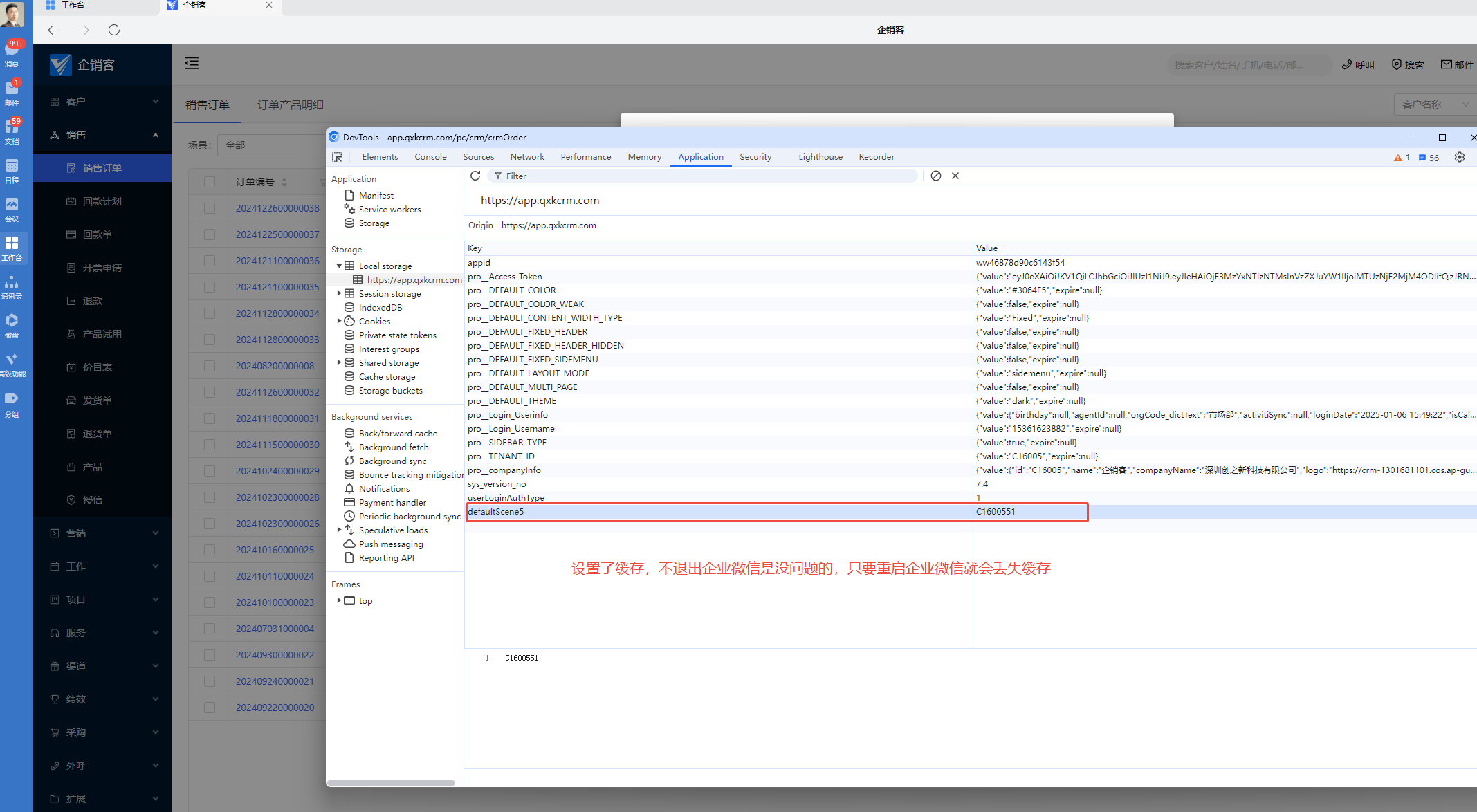Delete selected storage entry X icon
Viewport: 1477px width, 812px height.
click(955, 176)
